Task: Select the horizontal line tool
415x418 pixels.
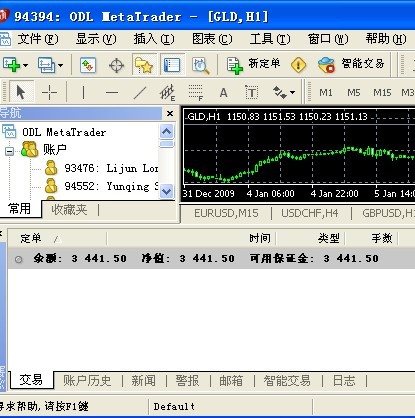Action: point(112,92)
